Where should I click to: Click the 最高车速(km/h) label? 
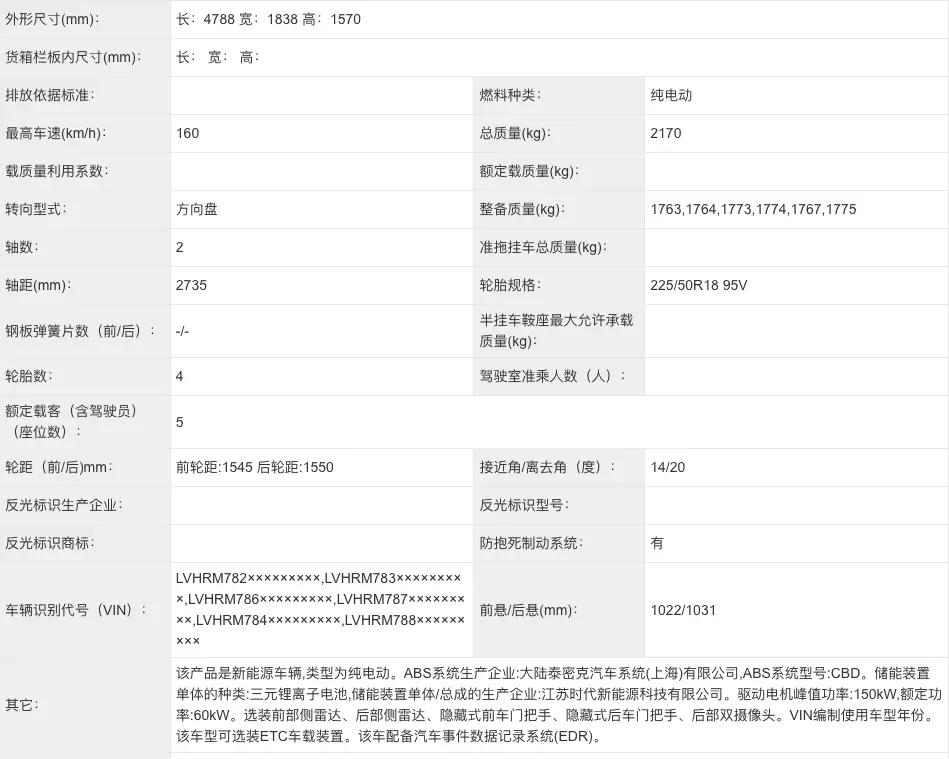tap(56, 133)
